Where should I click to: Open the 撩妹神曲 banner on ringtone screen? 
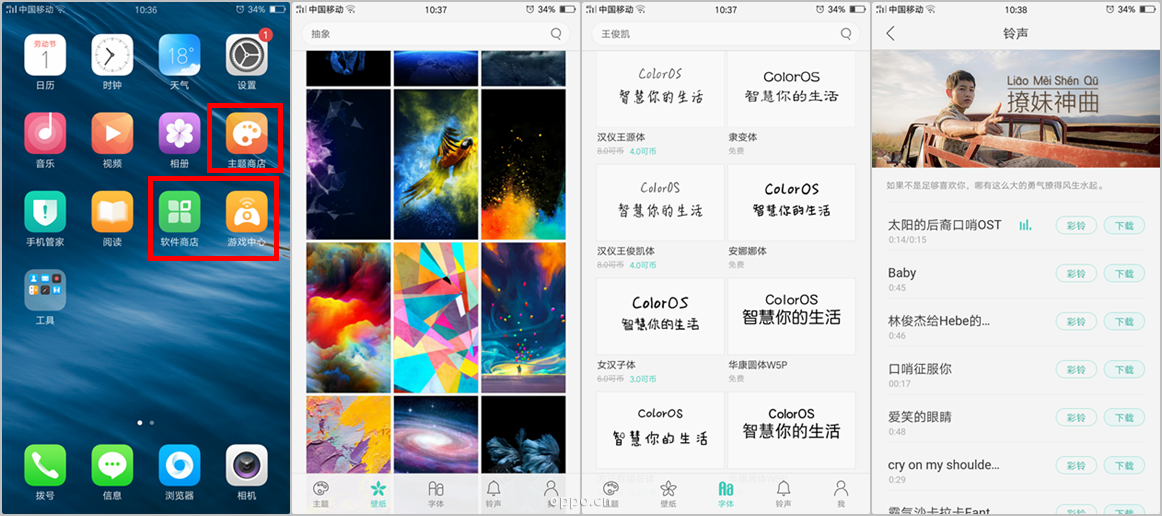pyautogui.click(x=1016, y=109)
